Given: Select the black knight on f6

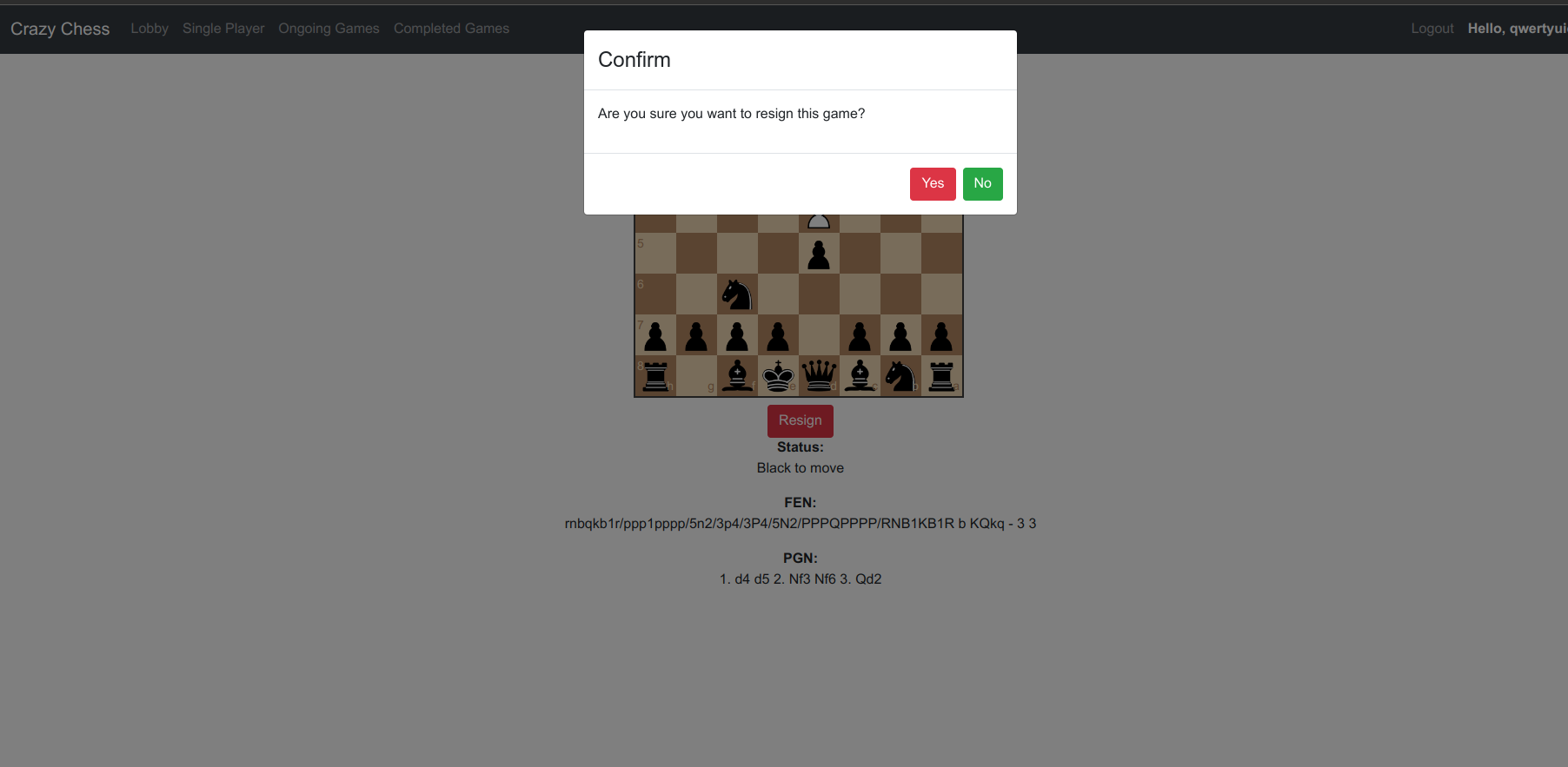Looking at the screenshot, I should click(737, 294).
